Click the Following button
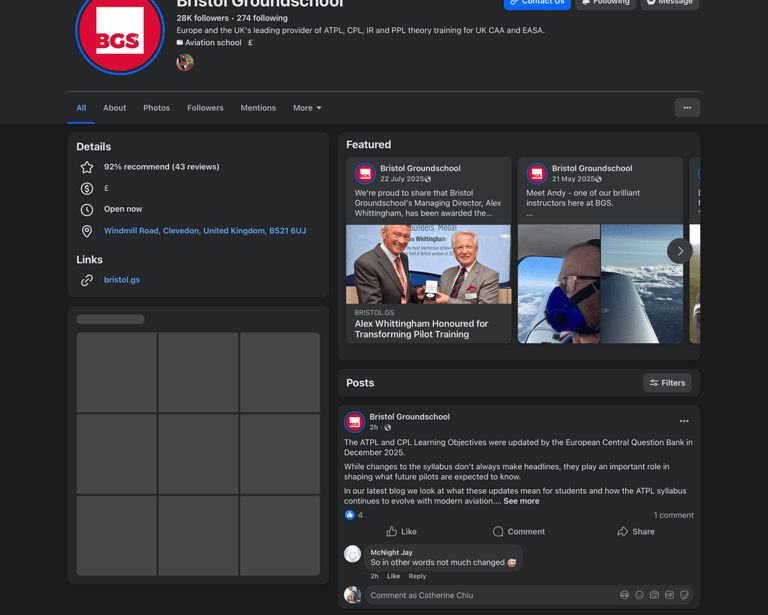The image size is (768, 615). [x=605, y=3]
